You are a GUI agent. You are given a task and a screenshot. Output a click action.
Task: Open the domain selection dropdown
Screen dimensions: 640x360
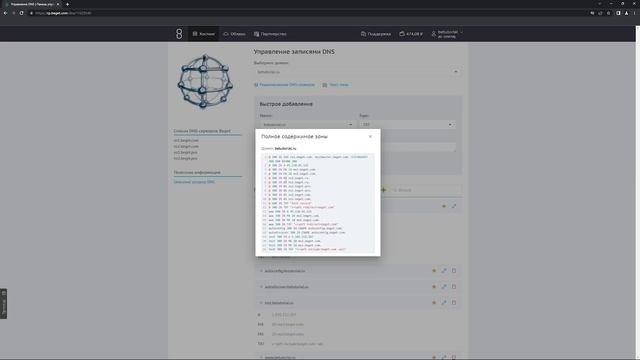pos(358,72)
